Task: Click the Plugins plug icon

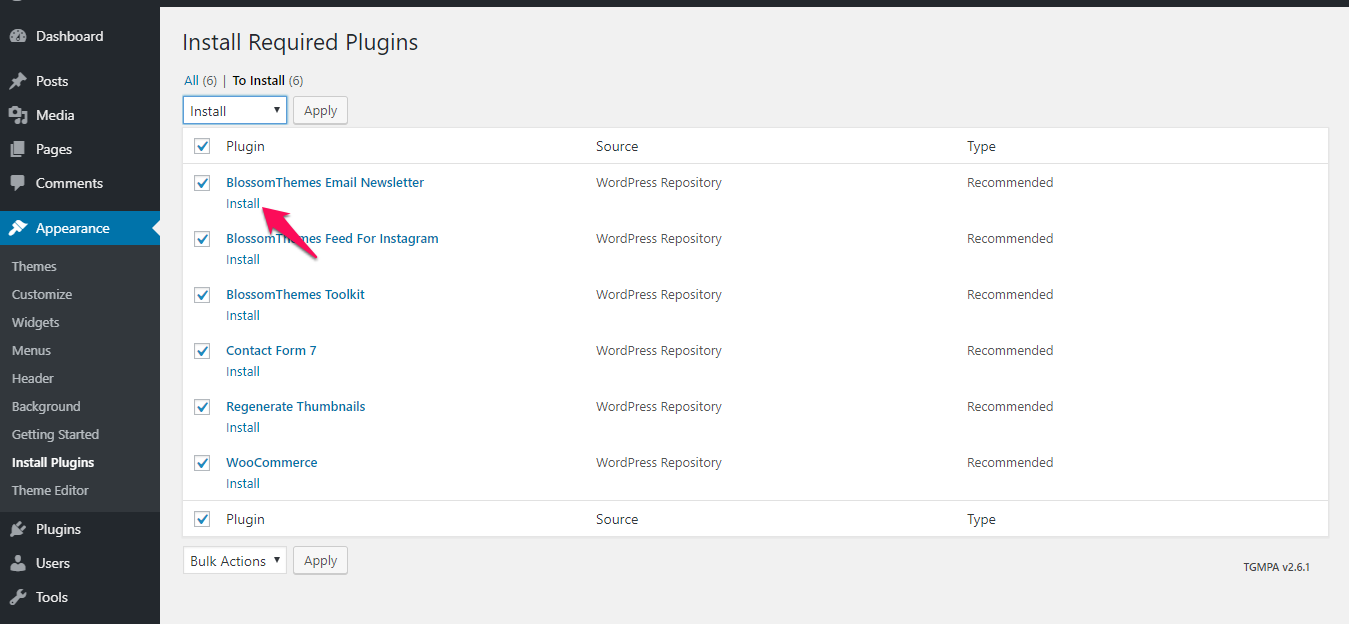Action: pos(18,529)
